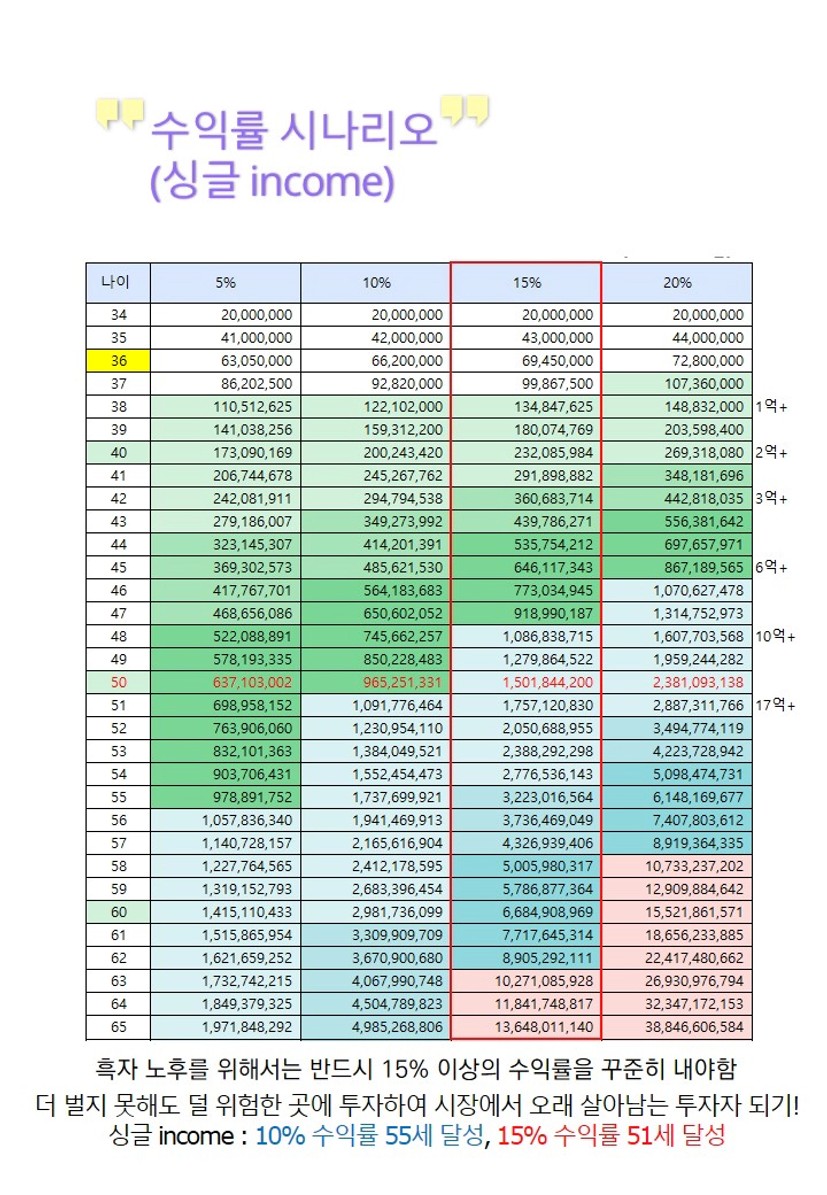Click the red 15% 수익률 51세 달성 text
The height and width of the screenshot is (1195, 827).
tap(610, 1136)
